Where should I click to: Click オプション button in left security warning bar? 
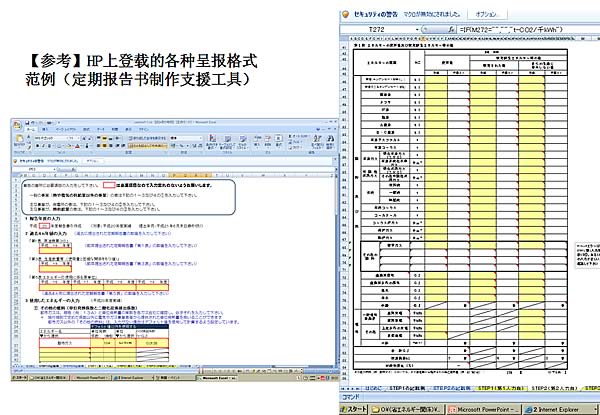tap(93, 161)
